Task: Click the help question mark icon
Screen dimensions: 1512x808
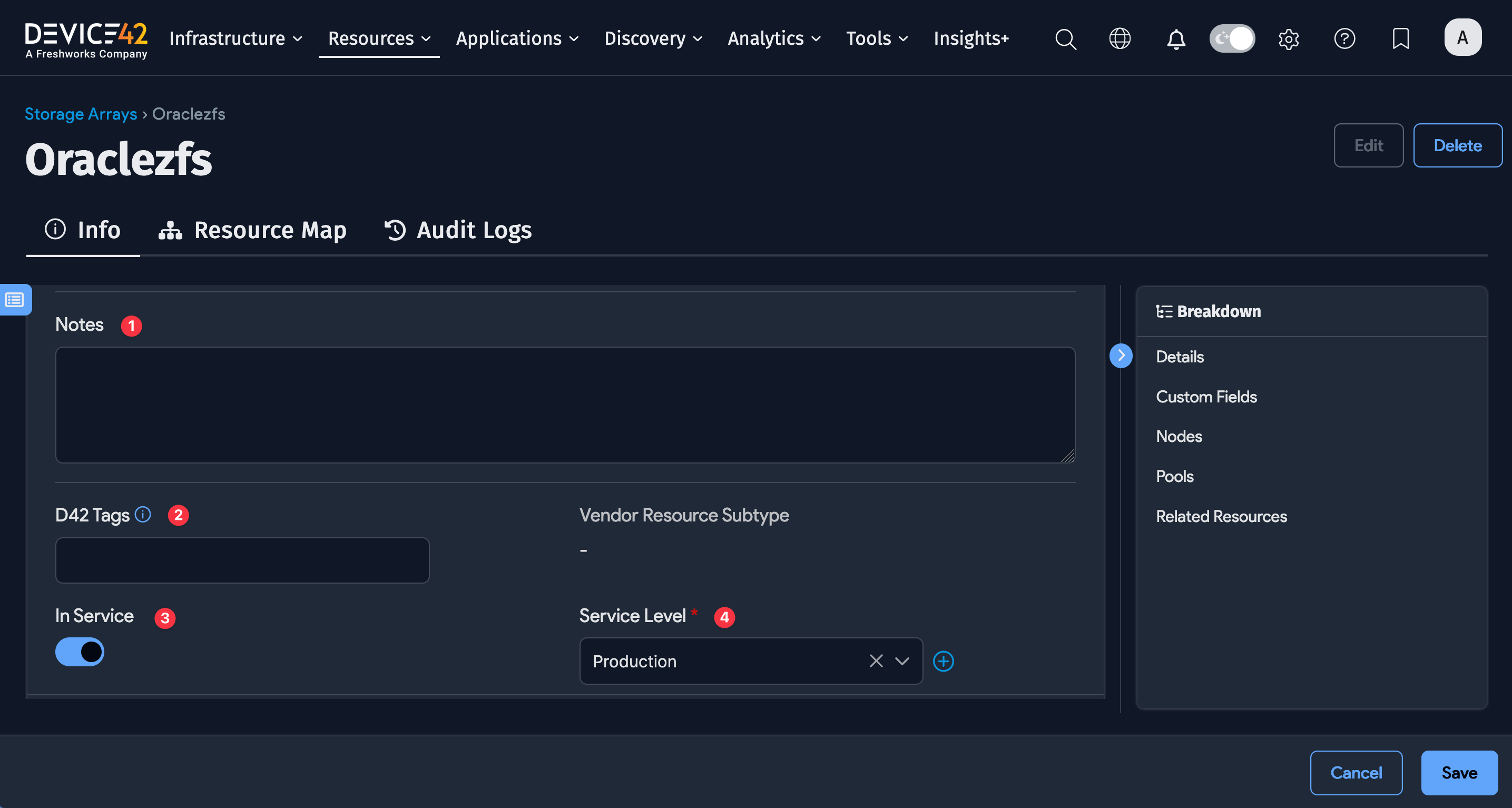Action: pos(1344,39)
